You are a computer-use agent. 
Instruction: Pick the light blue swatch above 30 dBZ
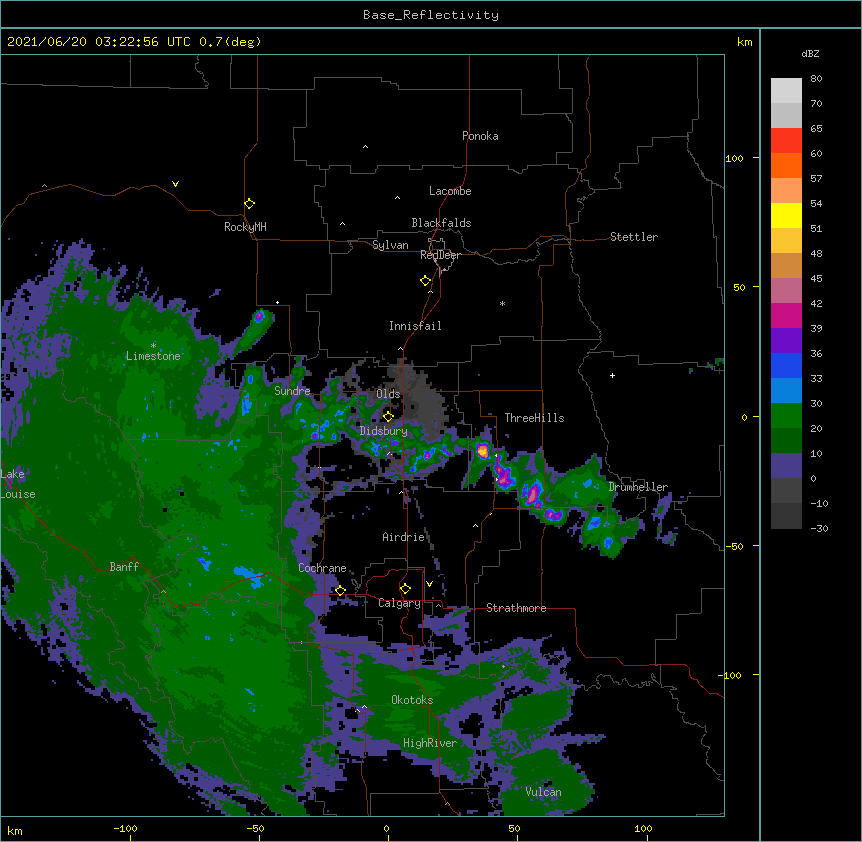(786, 391)
